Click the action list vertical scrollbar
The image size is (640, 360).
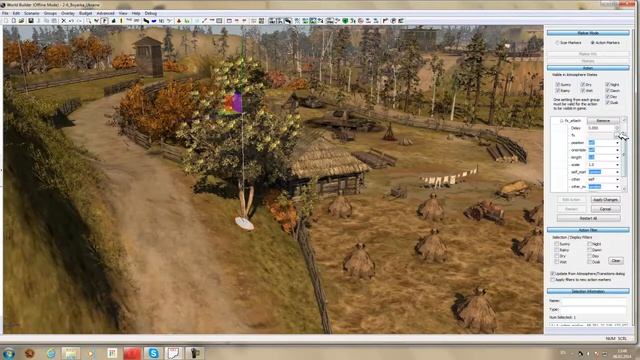point(624,155)
